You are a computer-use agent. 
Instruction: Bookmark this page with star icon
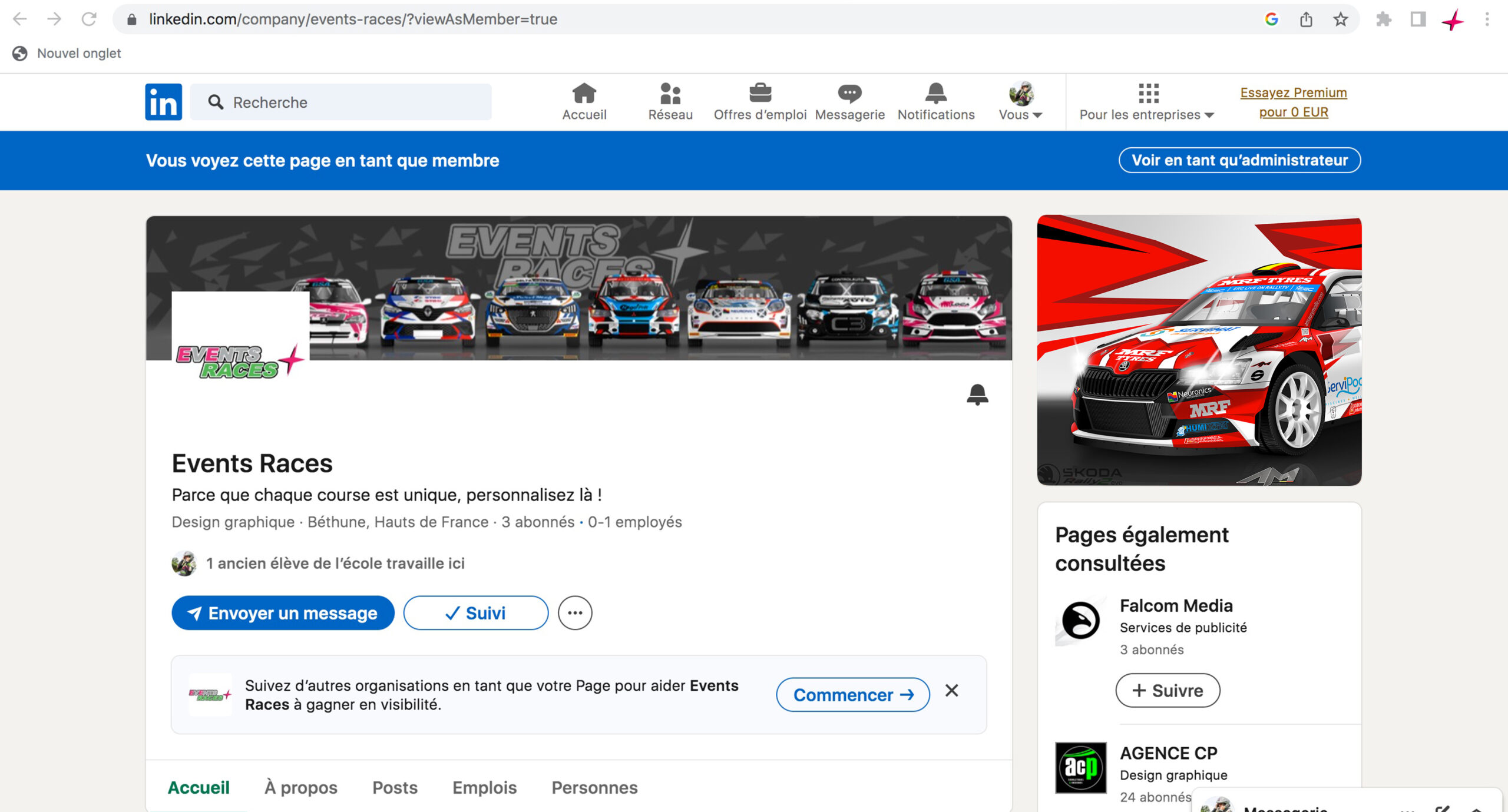(x=1340, y=19)
